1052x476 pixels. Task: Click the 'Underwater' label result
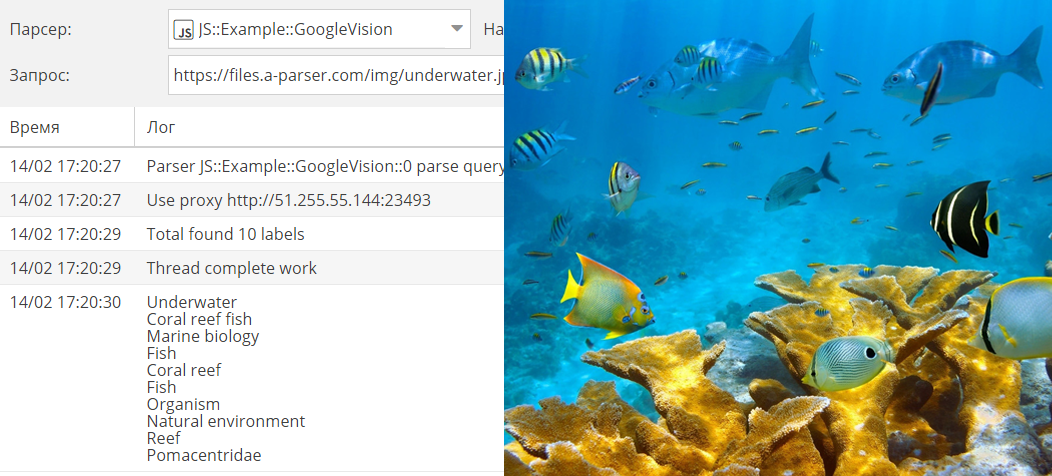point(192,302)
